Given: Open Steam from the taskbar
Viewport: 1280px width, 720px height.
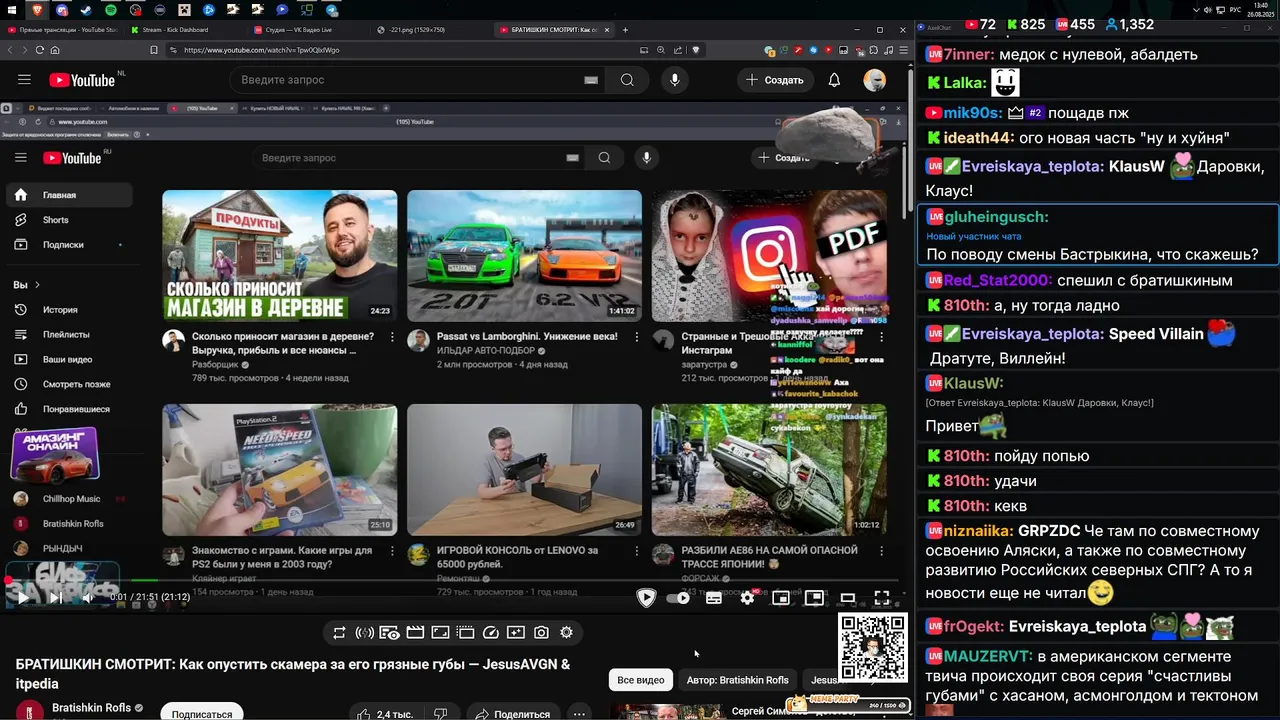Looking at the screenshot, I should [x=86, y=10].
